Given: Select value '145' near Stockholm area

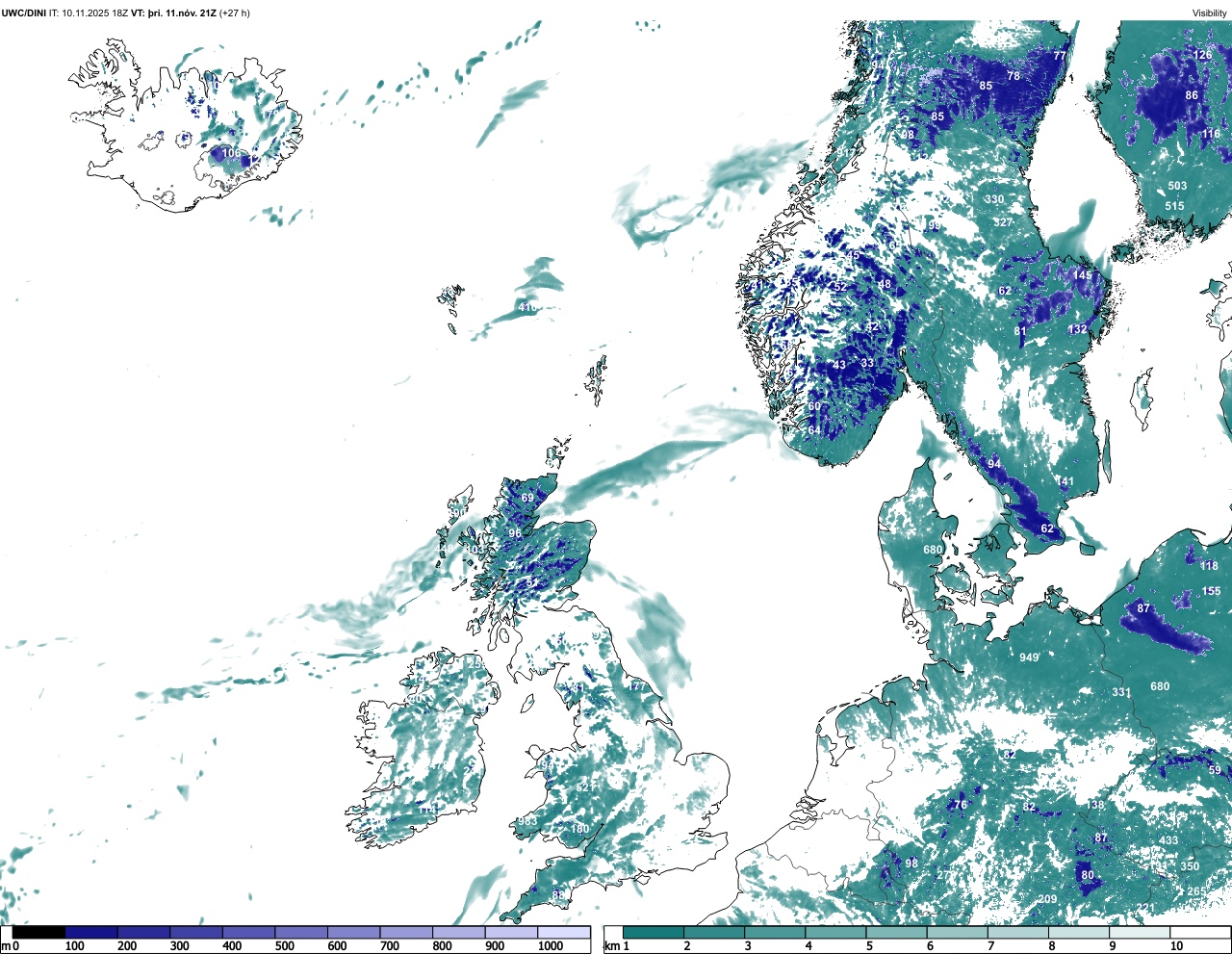Looking at the screenshot, I should point(1083,275).
